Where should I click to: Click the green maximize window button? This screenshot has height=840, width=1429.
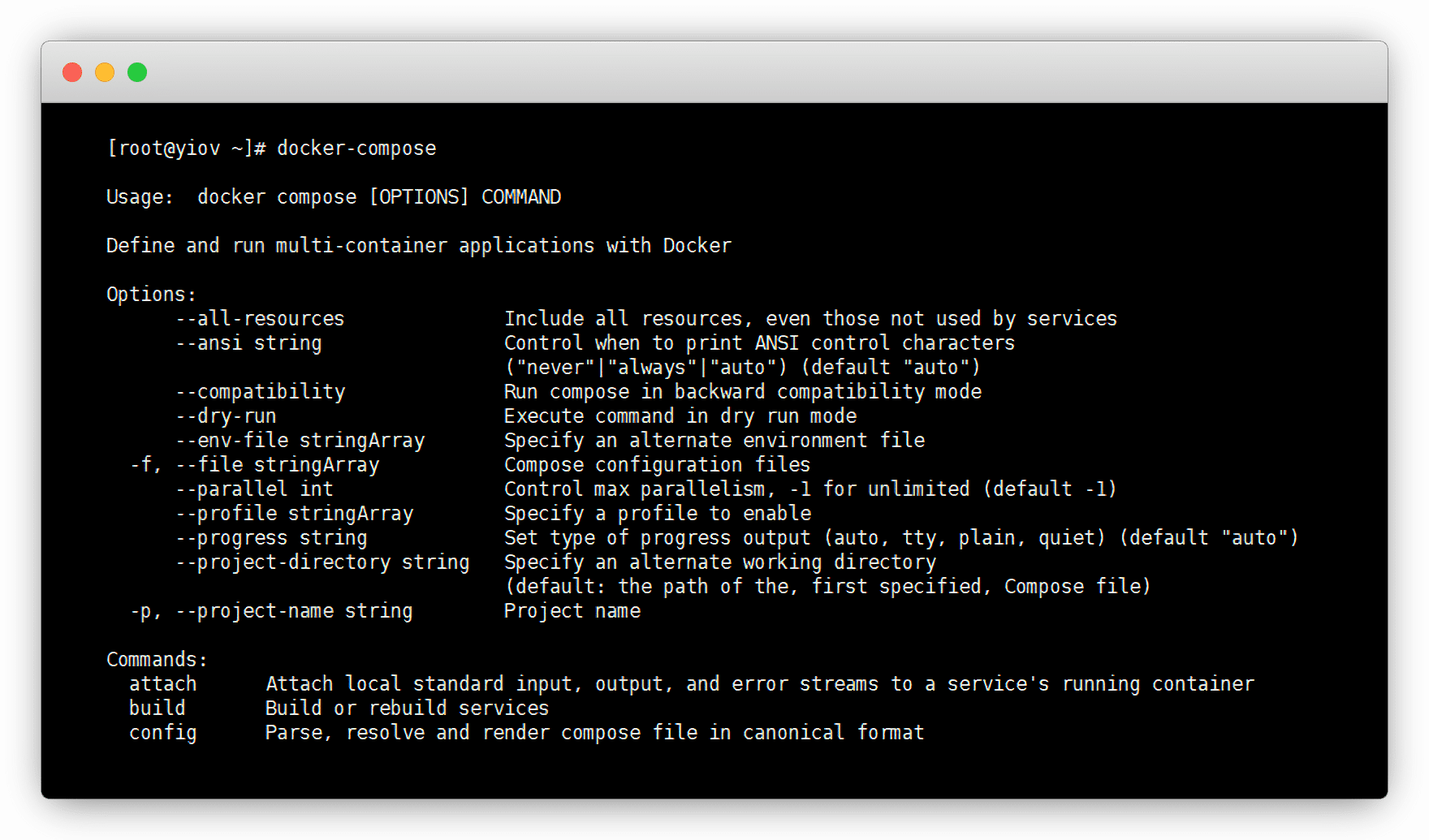click(x=137, y=72)
